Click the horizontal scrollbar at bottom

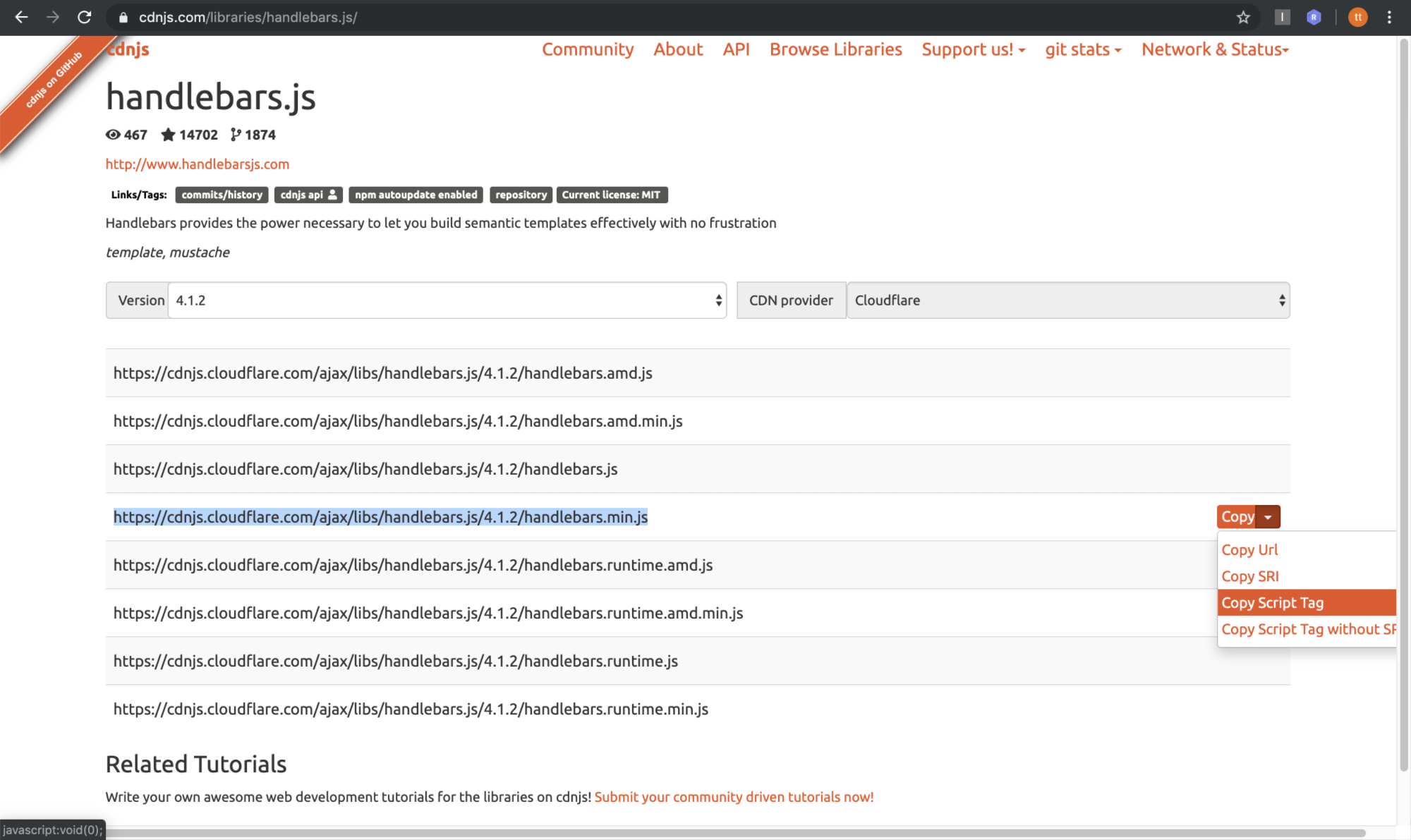pyautogui.click(x=705, y=833)
